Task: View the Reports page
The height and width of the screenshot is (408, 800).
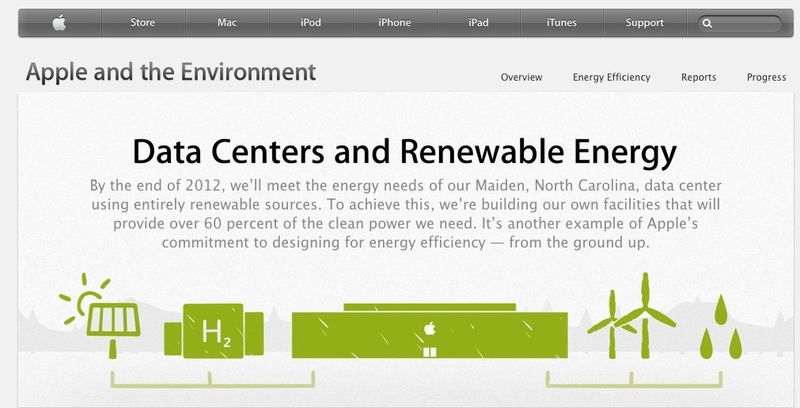Action: 698,78
